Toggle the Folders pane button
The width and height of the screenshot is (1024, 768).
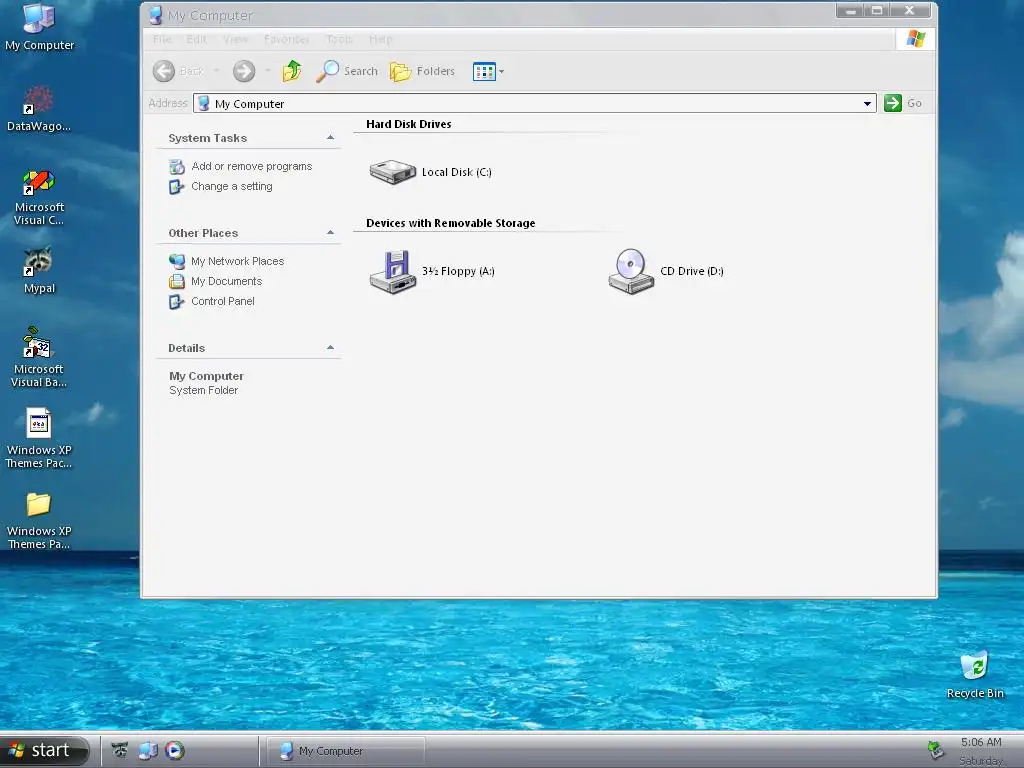tap(423, 71)
